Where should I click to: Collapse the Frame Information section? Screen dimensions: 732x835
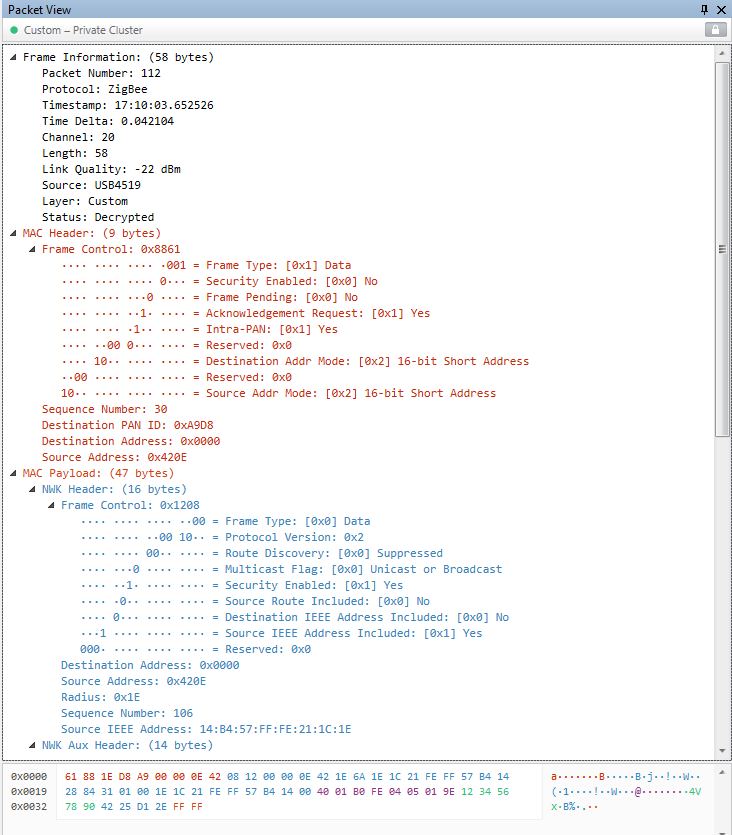(12, 58)
